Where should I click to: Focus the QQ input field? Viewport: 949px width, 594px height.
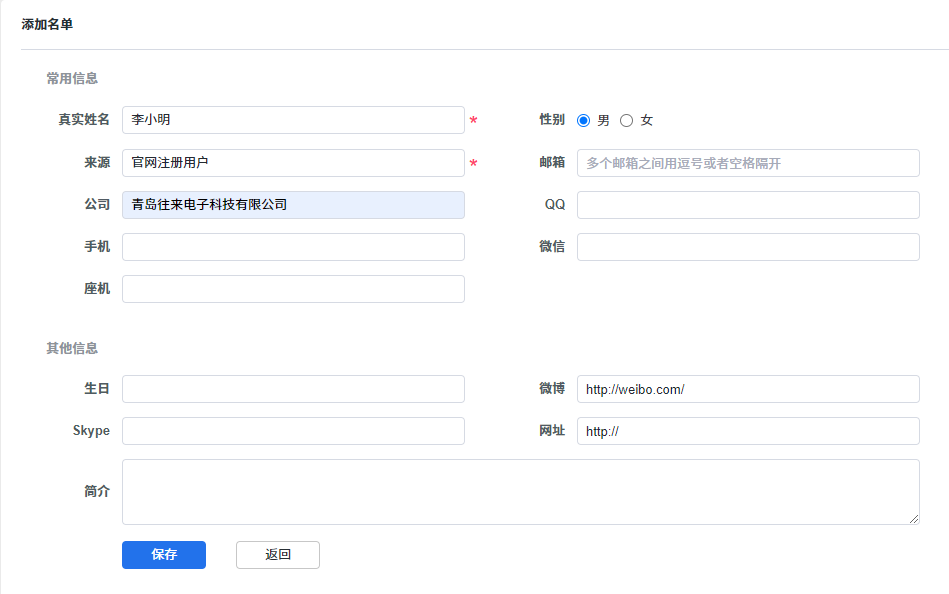[x=748, y=205]
